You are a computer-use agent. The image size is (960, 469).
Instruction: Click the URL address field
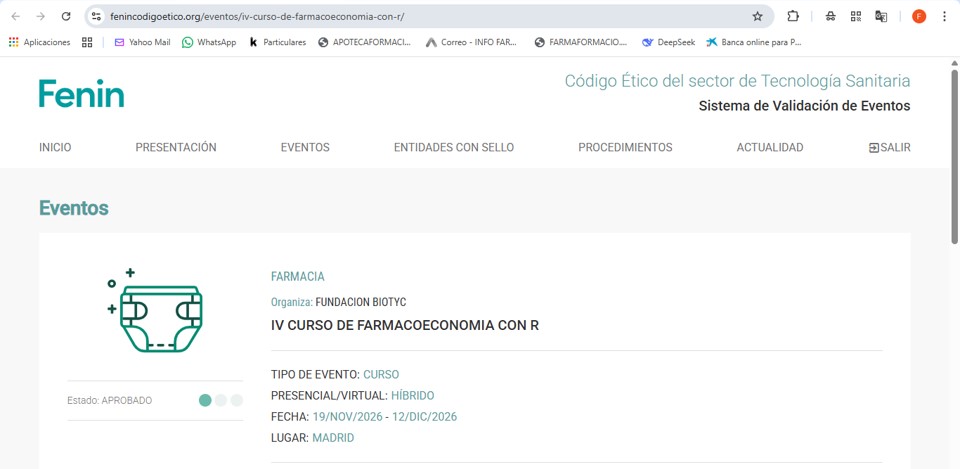coord(420,16)
